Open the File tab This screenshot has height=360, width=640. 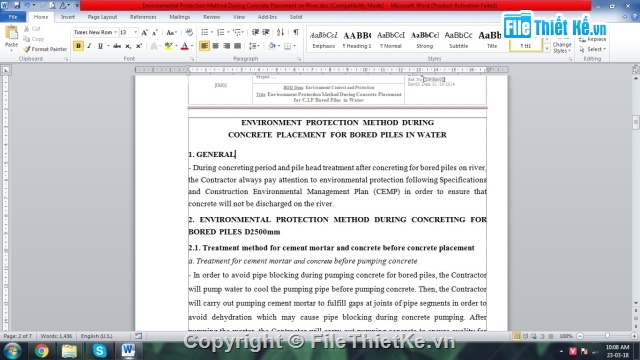click(13, 17)
